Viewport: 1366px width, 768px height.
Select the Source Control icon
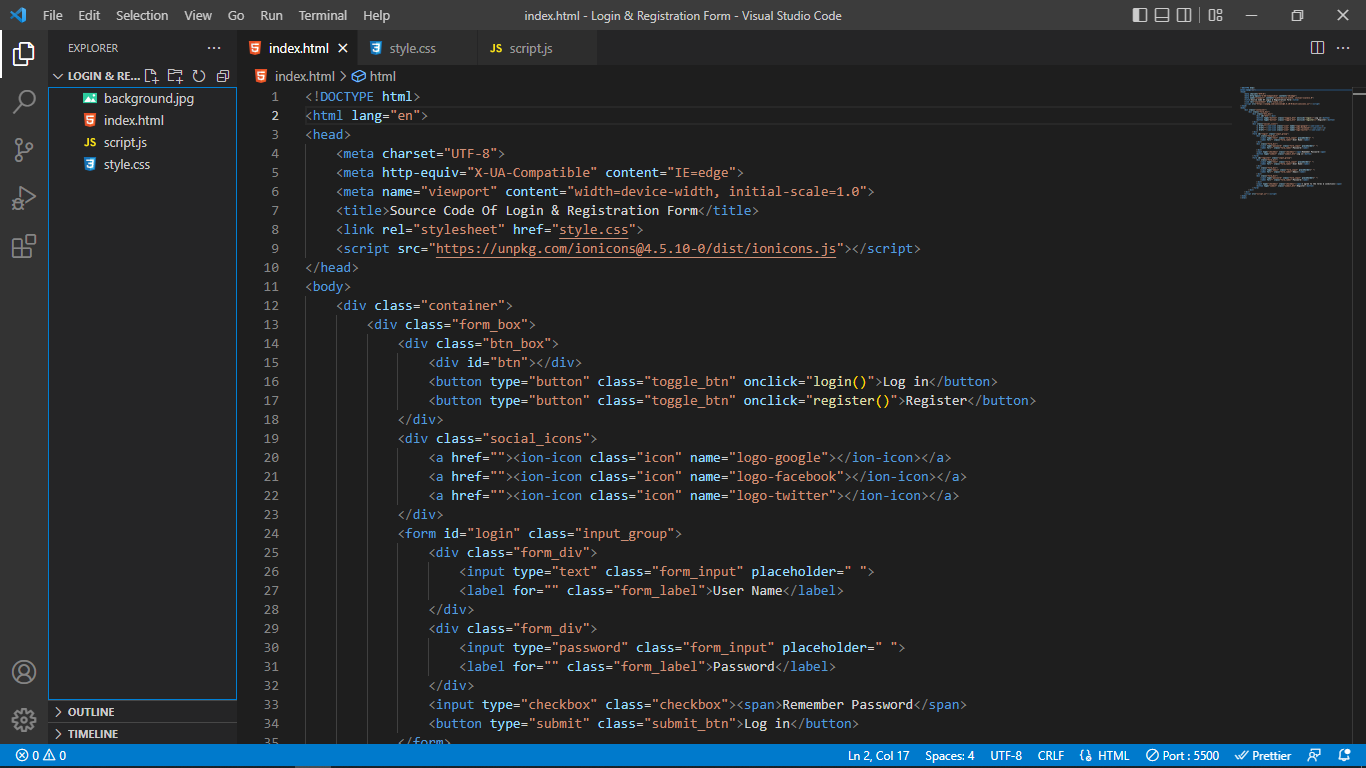[24, 150]
